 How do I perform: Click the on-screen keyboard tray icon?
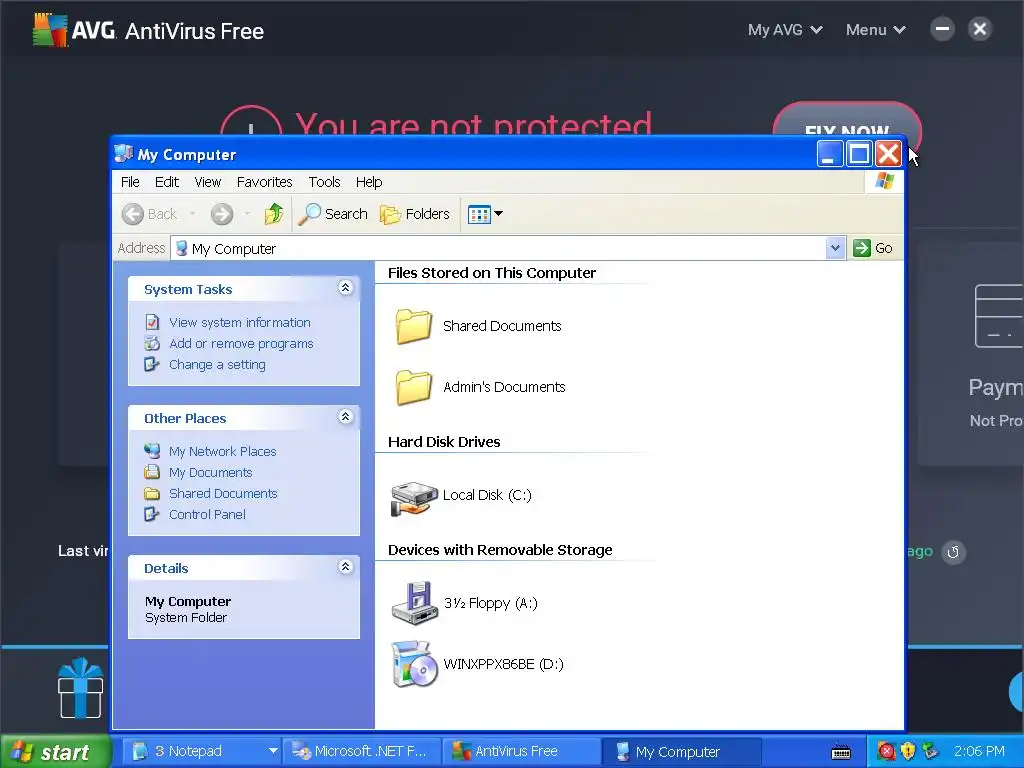point(841,752)
